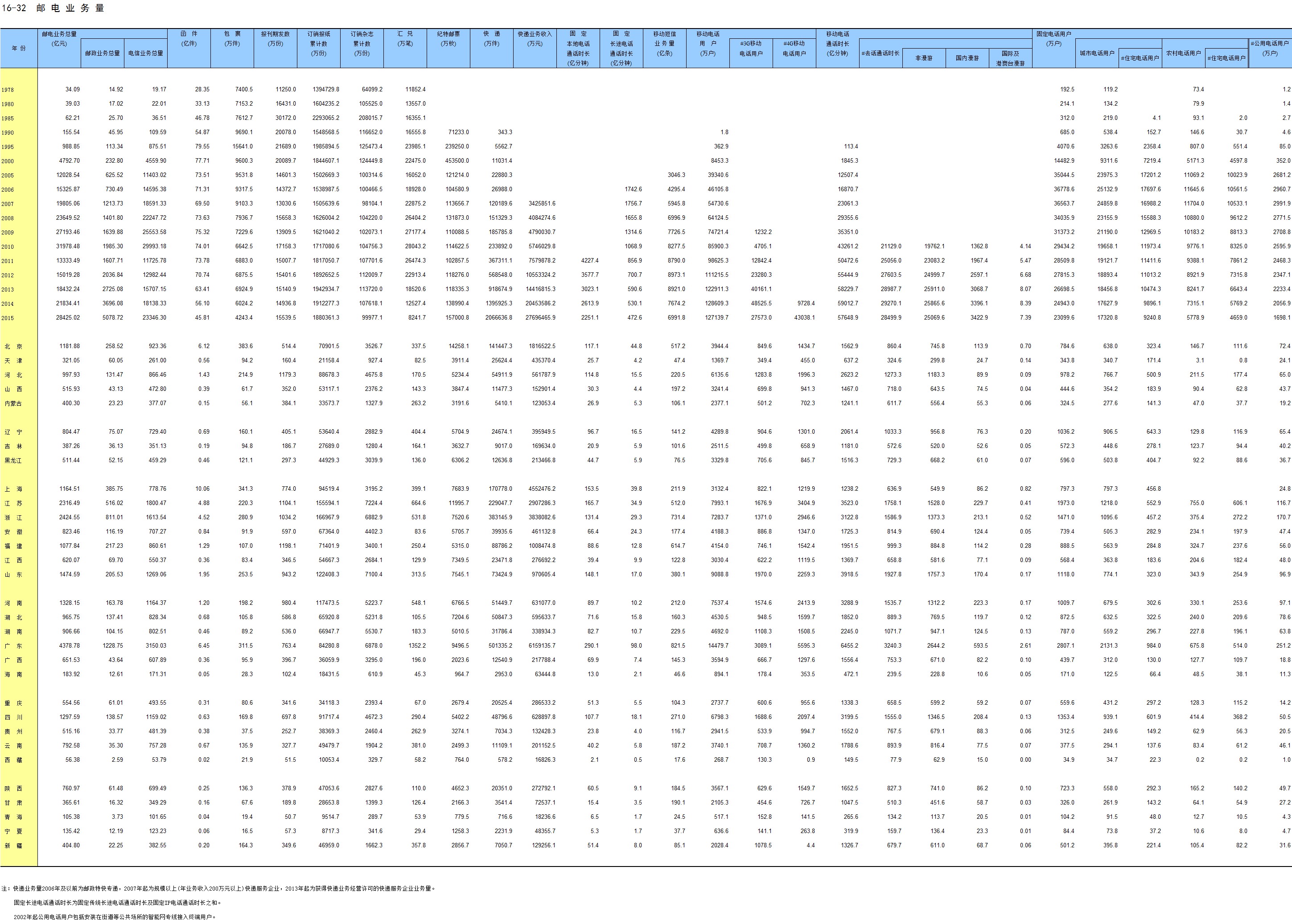Click the 陕西 row label
The height and width of the screenshot is (924, 1292).
[x=14, y=788]
